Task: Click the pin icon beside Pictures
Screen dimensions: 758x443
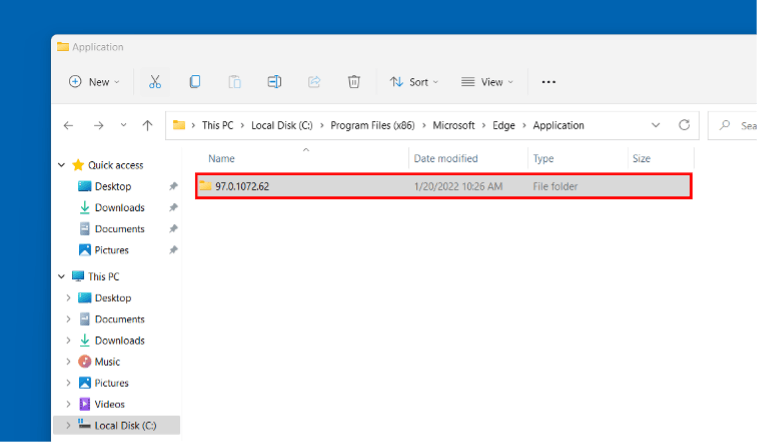Action: 173,250
